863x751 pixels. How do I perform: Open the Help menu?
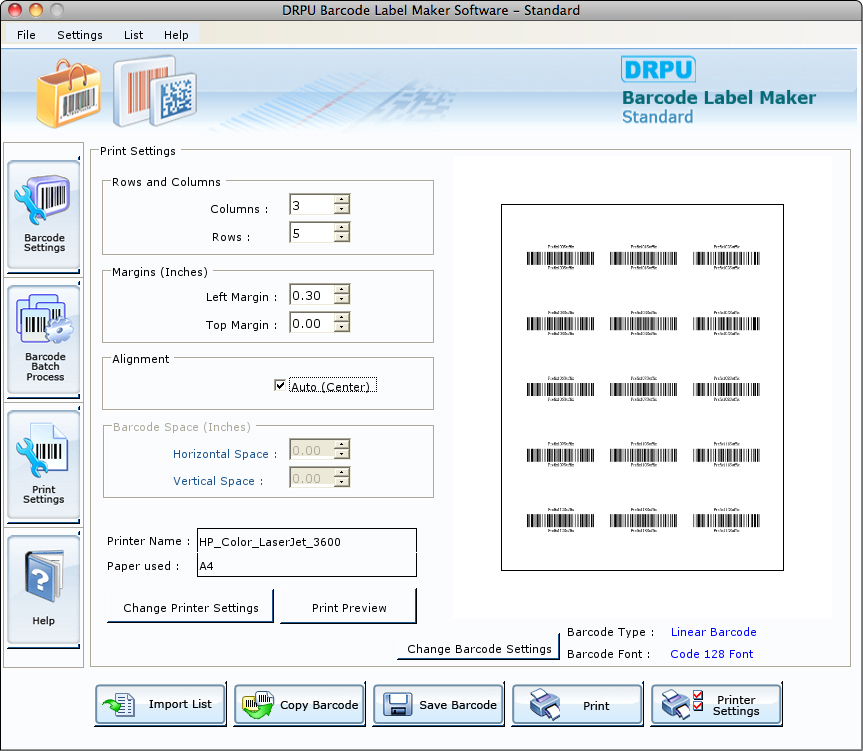pyautogui.click(x=176, y=35)
